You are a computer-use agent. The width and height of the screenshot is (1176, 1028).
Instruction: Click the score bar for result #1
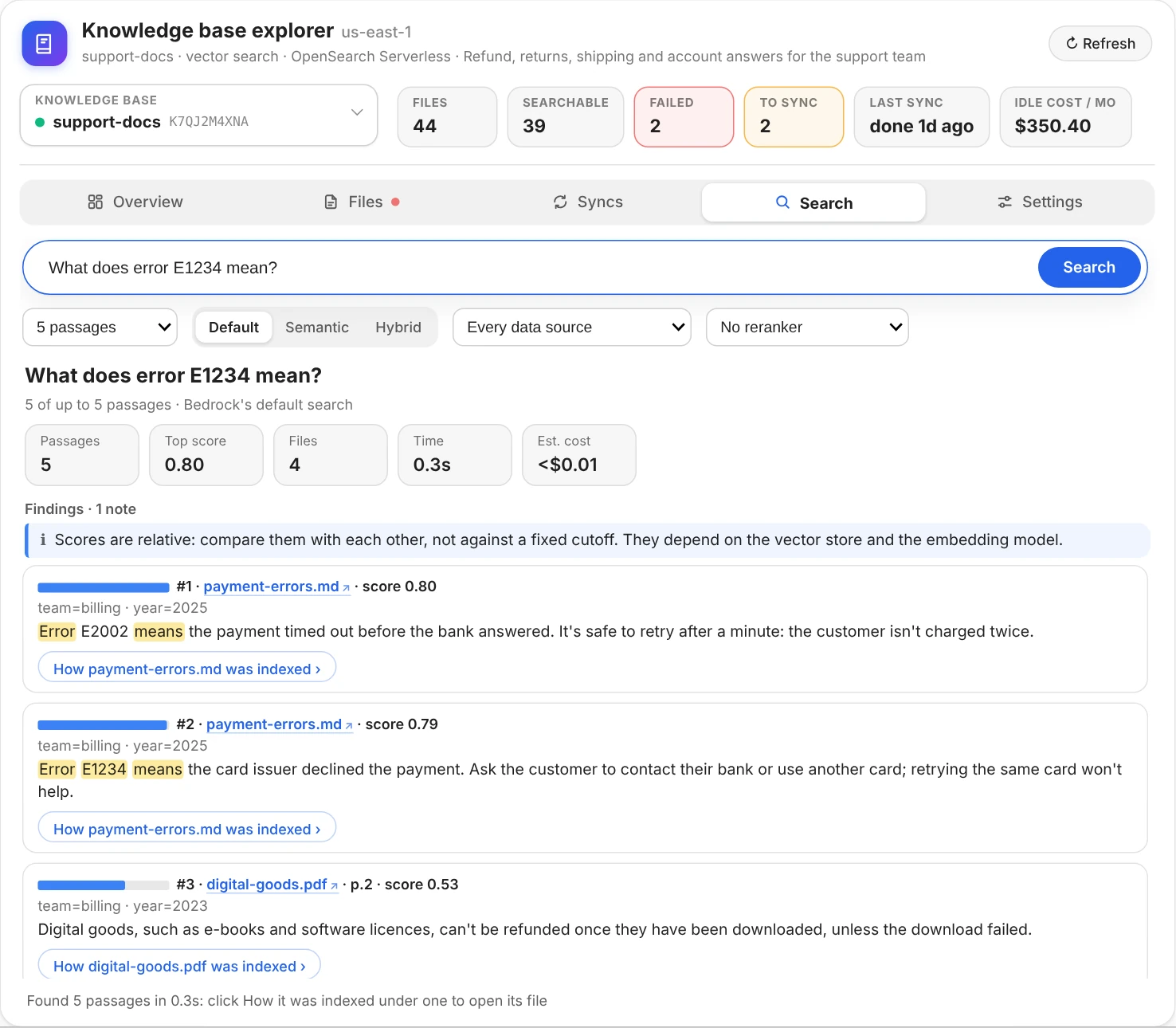coord(104,588)
